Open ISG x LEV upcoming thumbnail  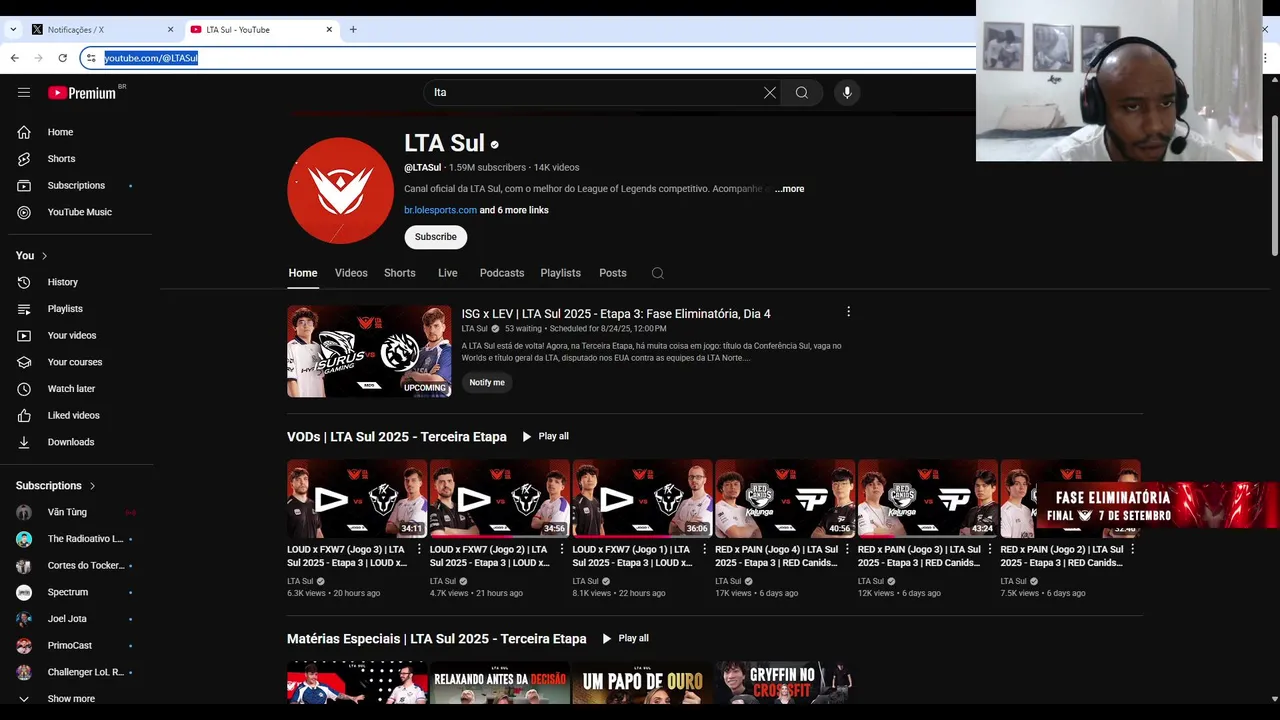point(369,351)
